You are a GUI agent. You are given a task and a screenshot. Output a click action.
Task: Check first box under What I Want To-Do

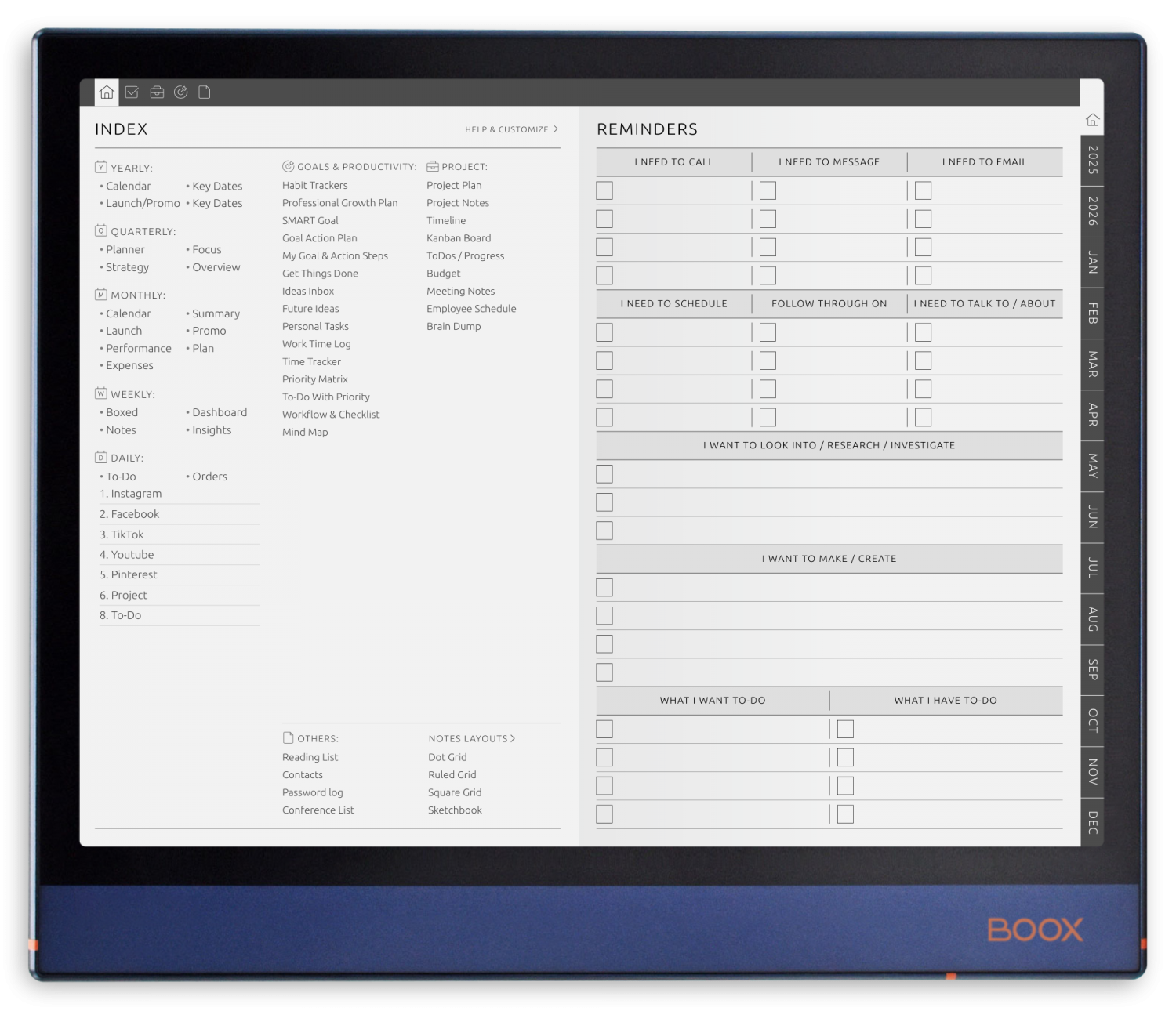(604, 730)
